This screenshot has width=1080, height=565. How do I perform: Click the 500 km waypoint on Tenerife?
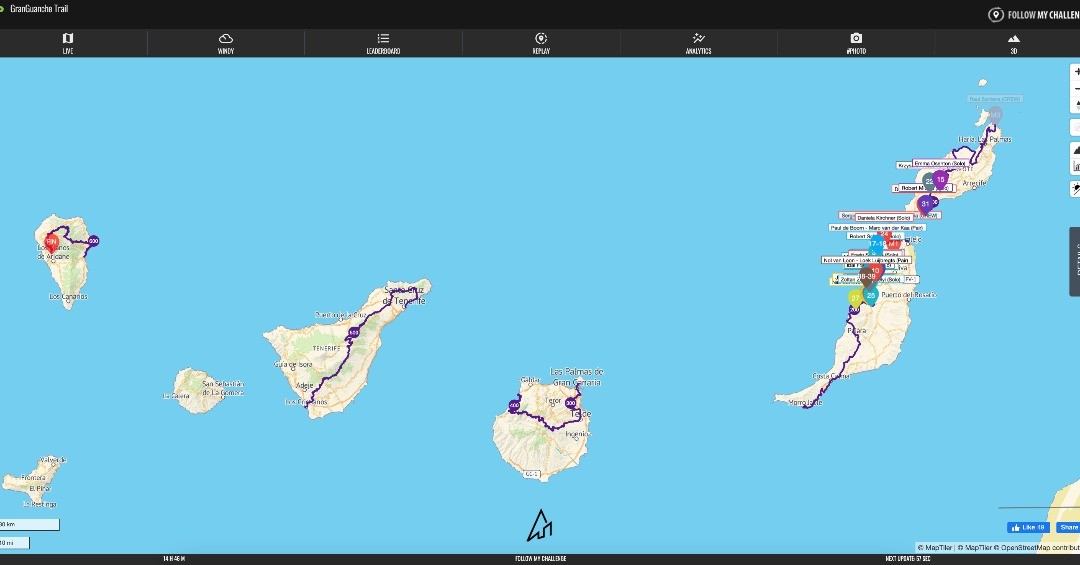pyautogui.click(x=353, y=333)
